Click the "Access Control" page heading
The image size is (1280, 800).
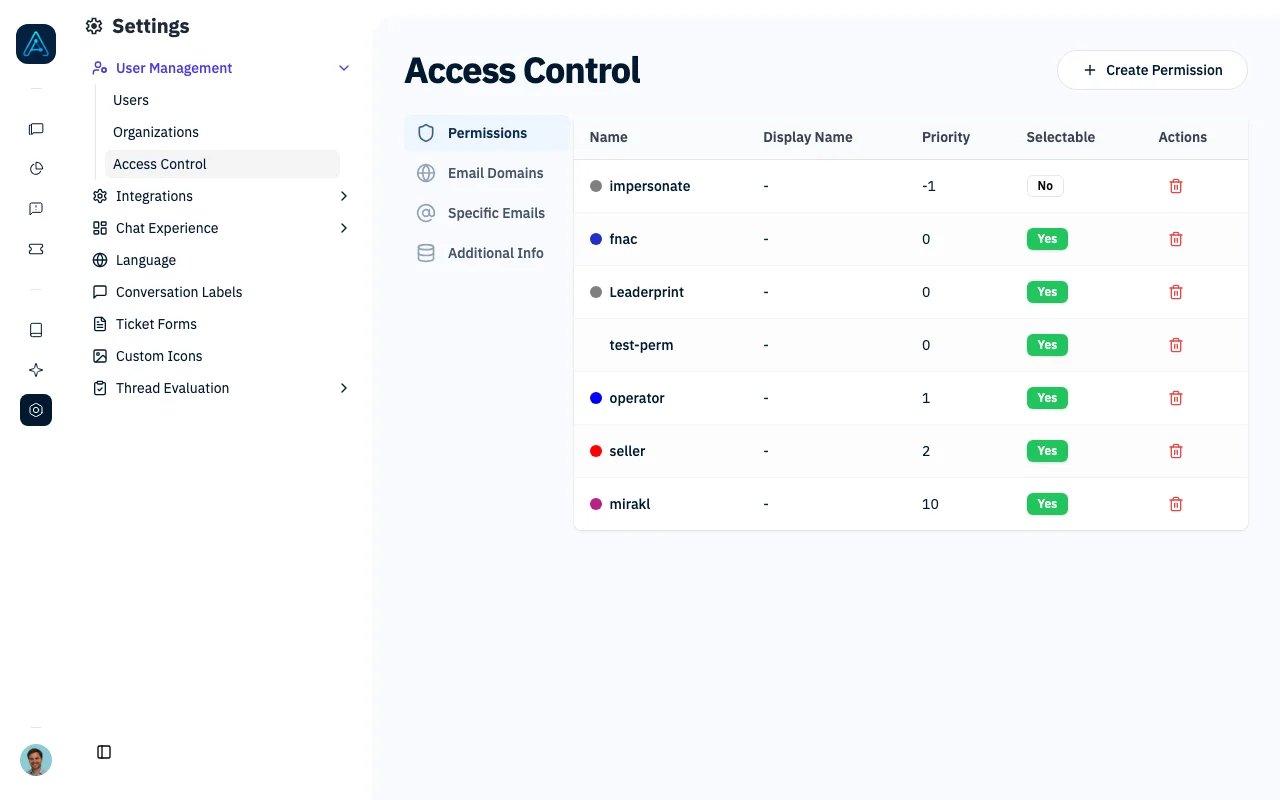[x=522, y=71]
